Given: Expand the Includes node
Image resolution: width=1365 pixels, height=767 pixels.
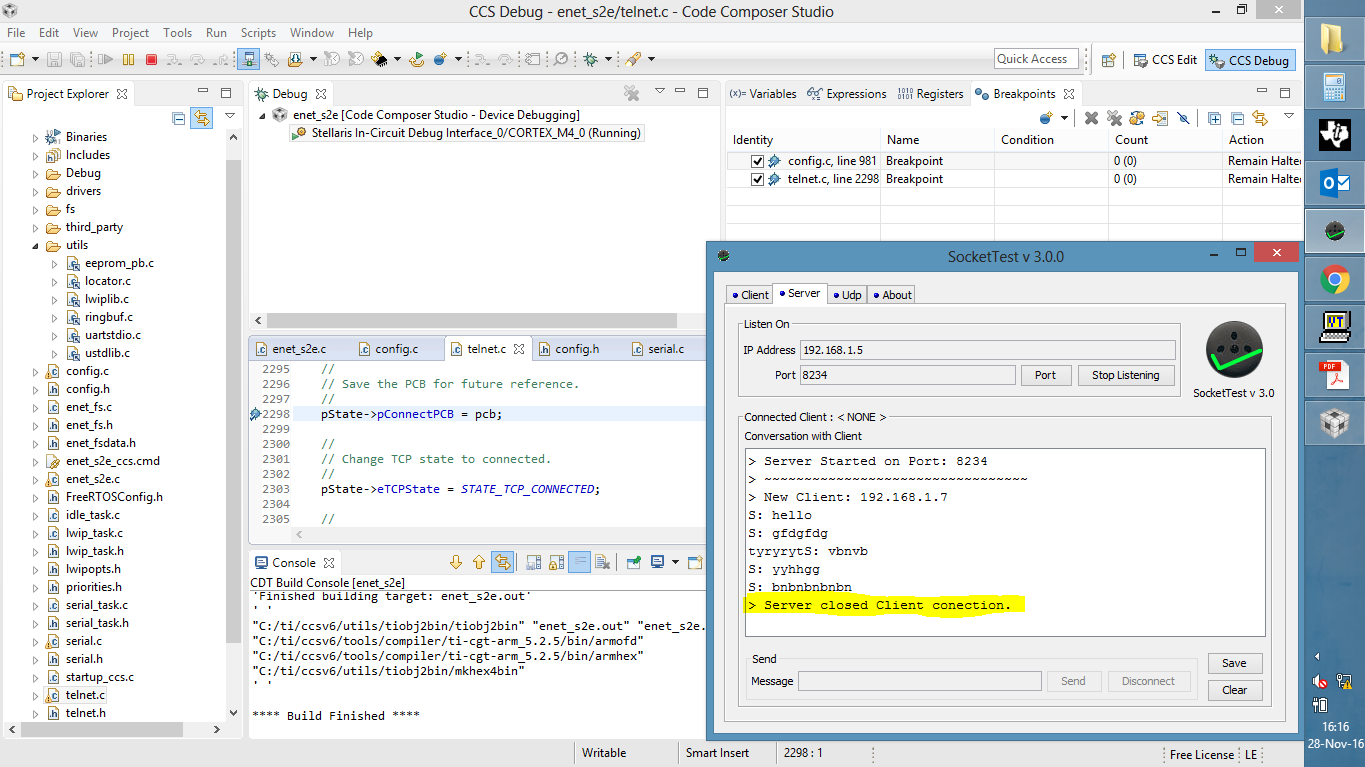Looking at the screenshot, I should (x=36, y=155).
